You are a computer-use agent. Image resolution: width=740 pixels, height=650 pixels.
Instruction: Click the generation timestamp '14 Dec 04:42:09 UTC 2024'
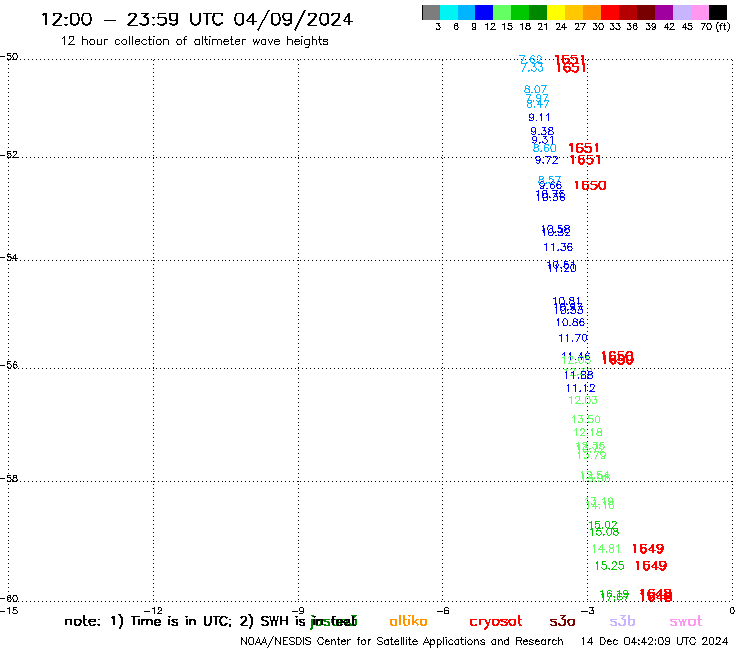pos(654,642)
